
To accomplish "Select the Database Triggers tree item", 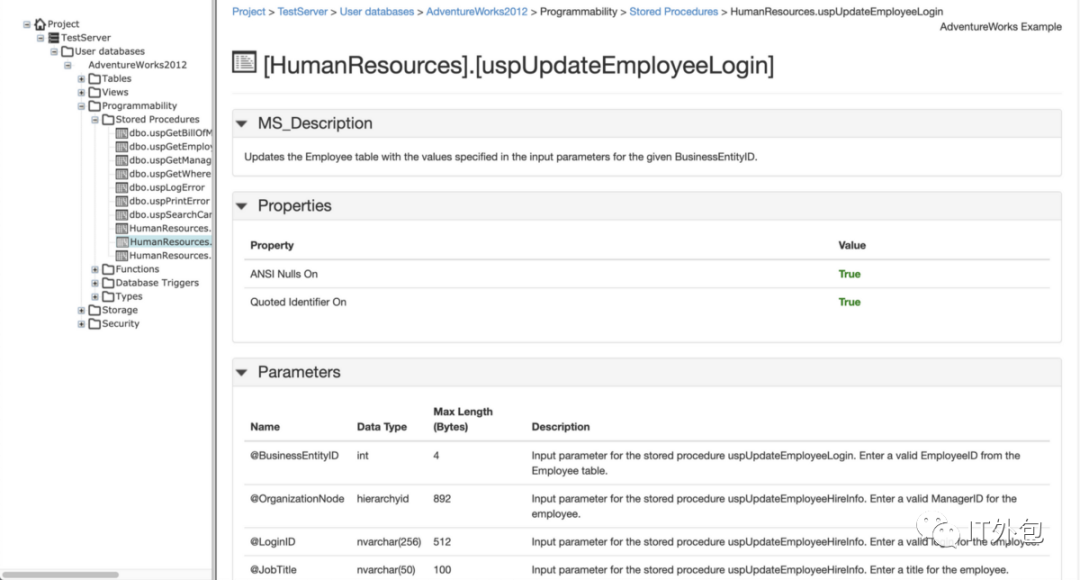I will pos(157,283).
